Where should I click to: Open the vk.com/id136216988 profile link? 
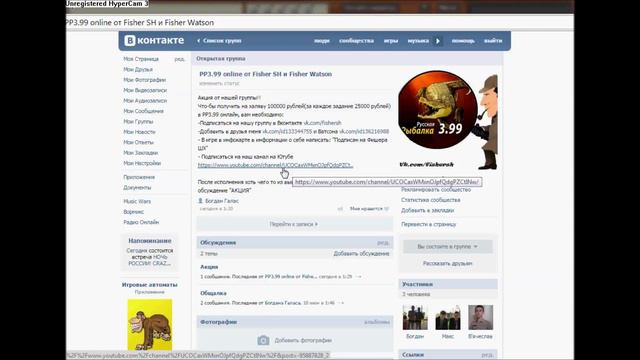pyautogui.click(x=364, y=131)
